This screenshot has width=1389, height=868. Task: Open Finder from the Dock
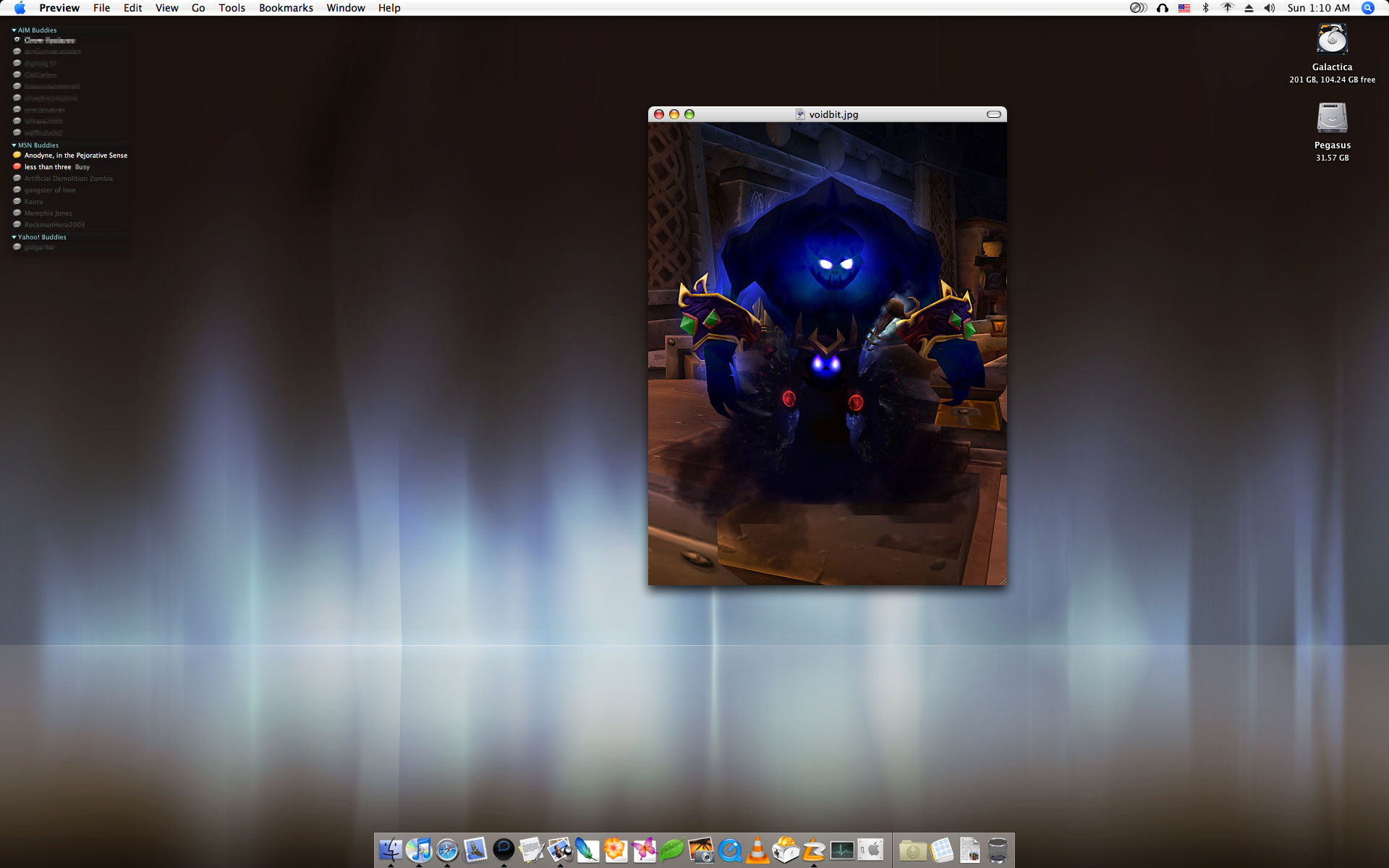pos(391,850)
